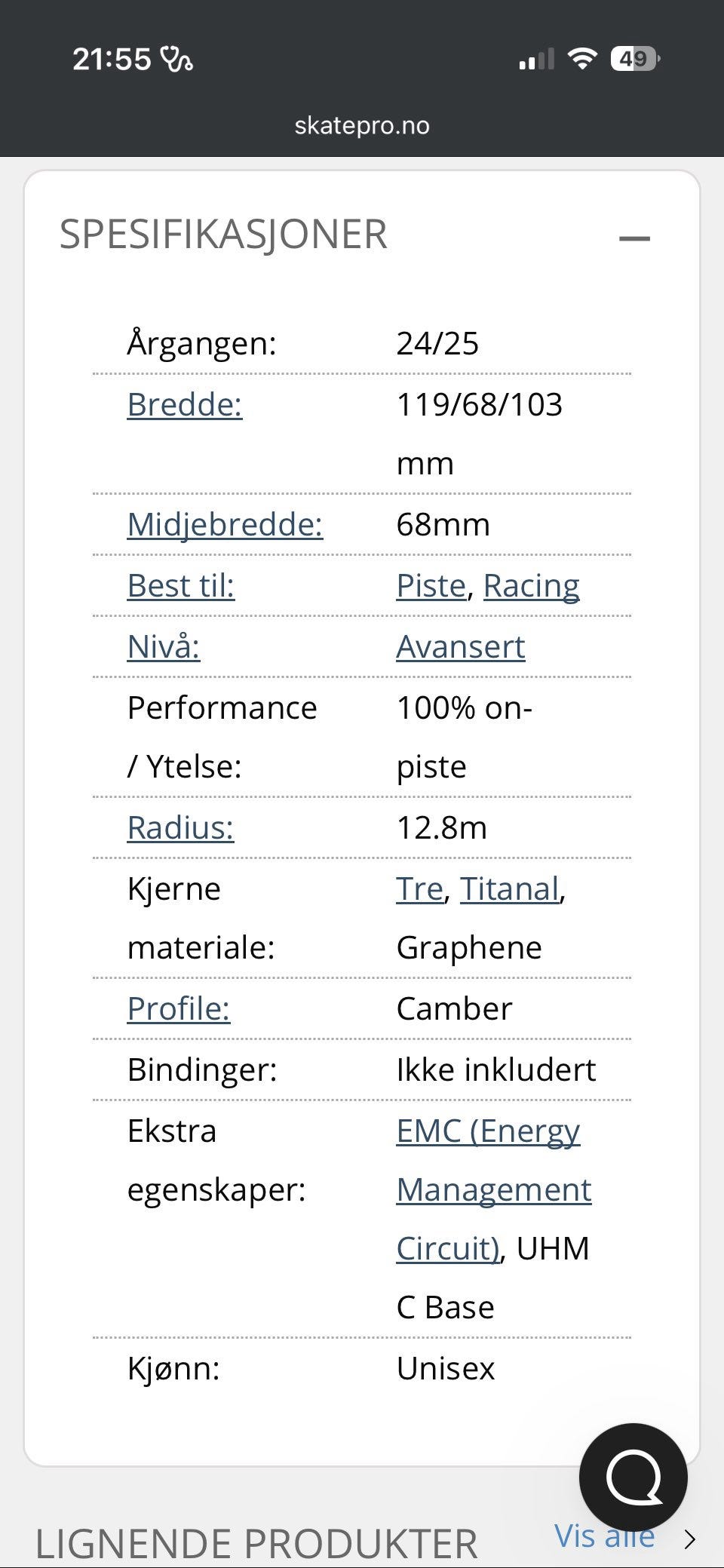Select the Piste category link
The height and width of the screenshot is (1568, 724).
(x=430, y=585)
